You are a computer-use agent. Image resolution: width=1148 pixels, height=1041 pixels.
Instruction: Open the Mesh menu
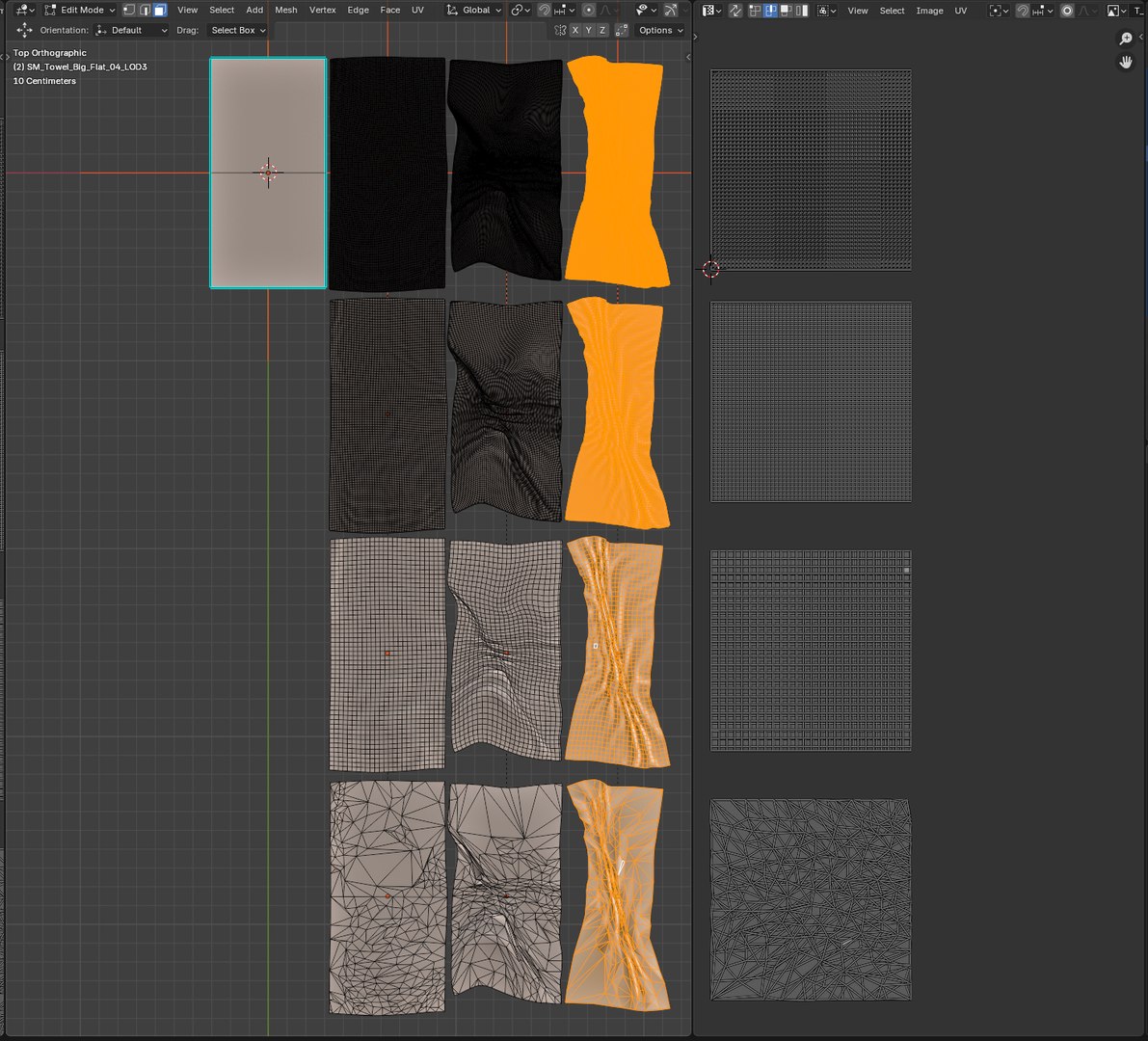(x=285, y=11)
